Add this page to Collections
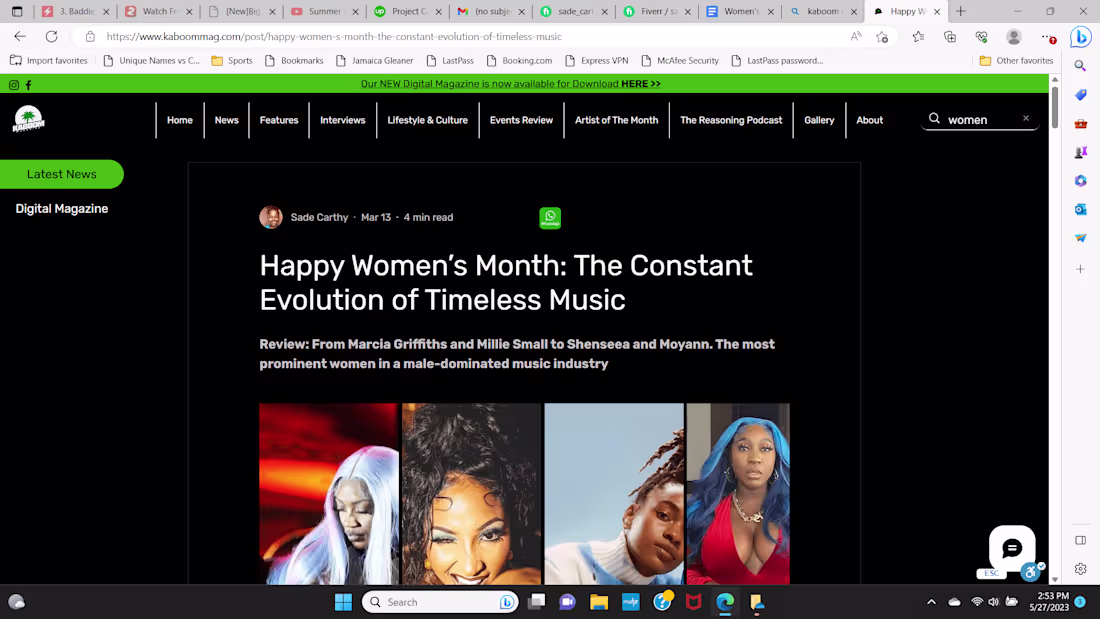This screenshot has width=1100, height=619. coord(949,37)
